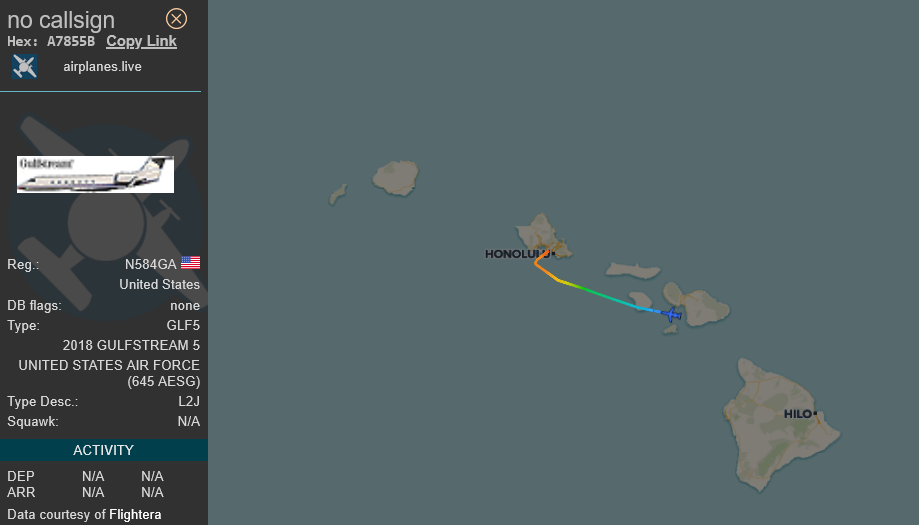
Task: Click the GLF5 aircraft type value
Action: 183,325
